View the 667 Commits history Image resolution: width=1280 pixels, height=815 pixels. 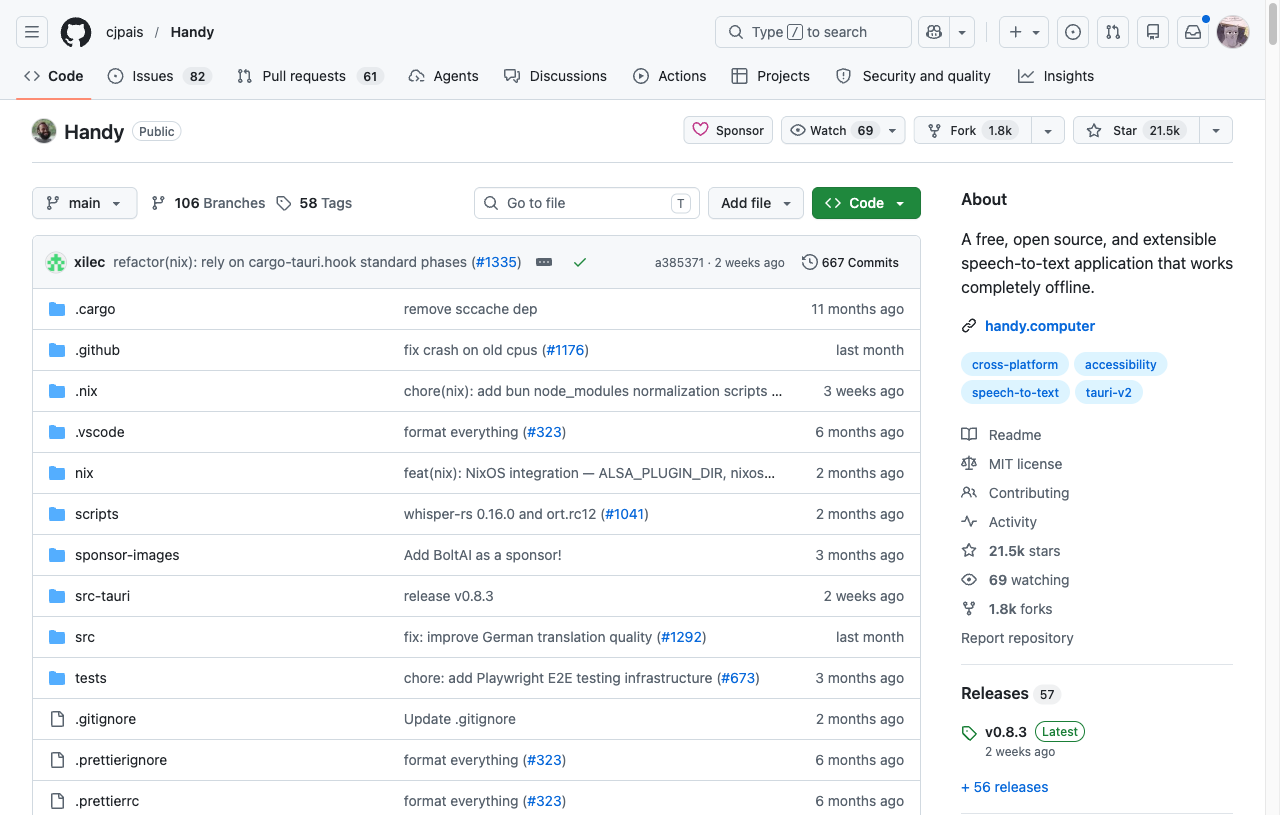tap(850, 262)
